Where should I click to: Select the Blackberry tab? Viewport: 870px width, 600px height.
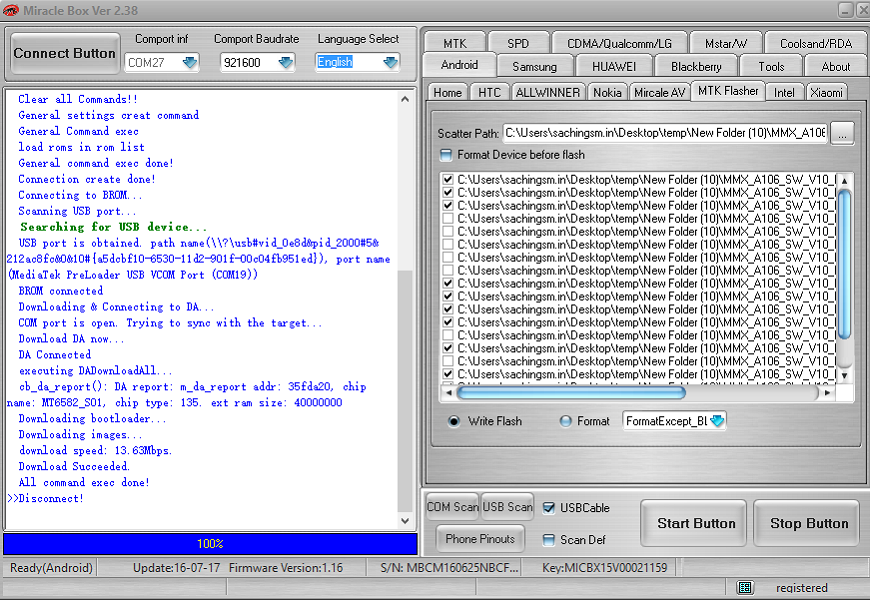tap(696, 67)
